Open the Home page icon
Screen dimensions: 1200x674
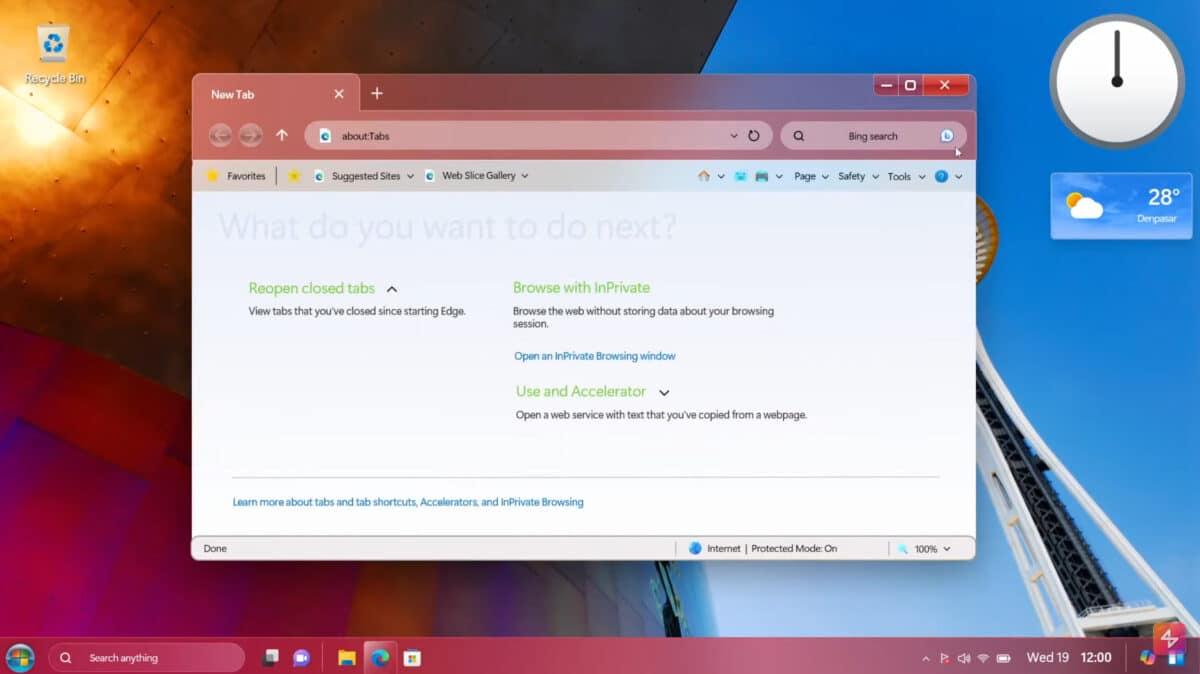[x=704, y=176]
